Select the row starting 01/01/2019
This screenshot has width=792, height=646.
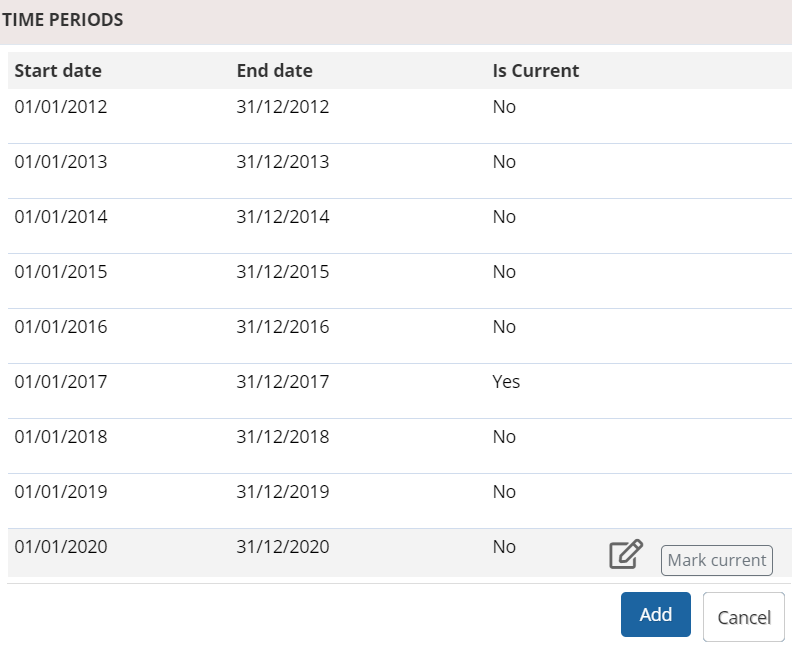point(60,492)
